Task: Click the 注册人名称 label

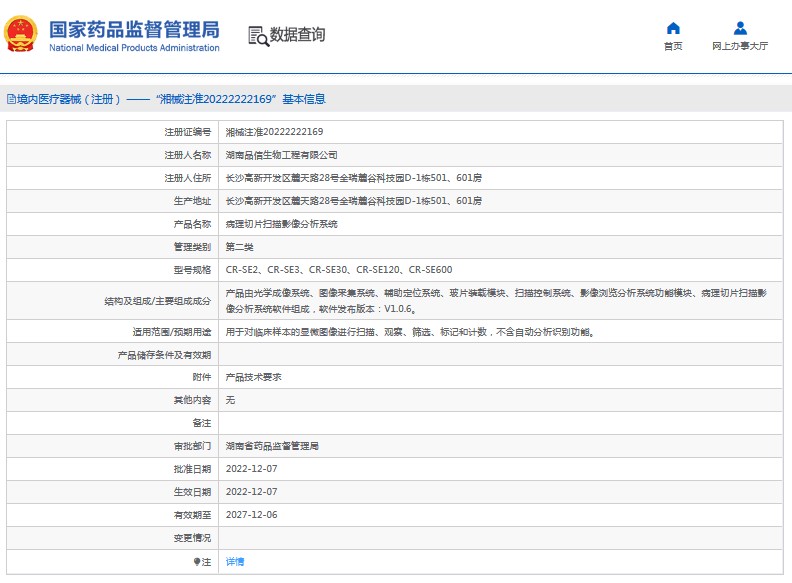Action: [187, 155]
